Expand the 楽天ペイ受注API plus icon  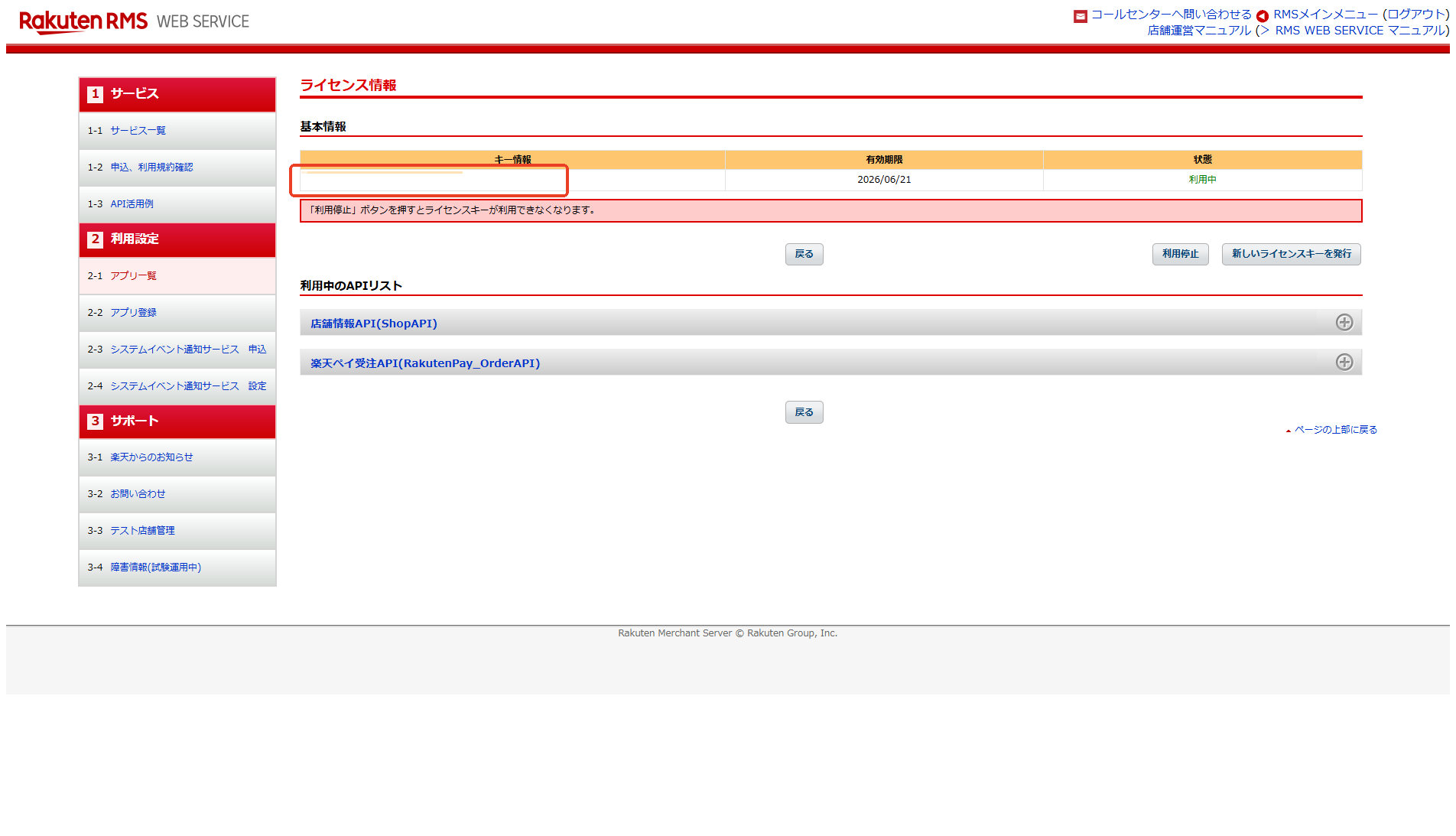[1344, 363]
